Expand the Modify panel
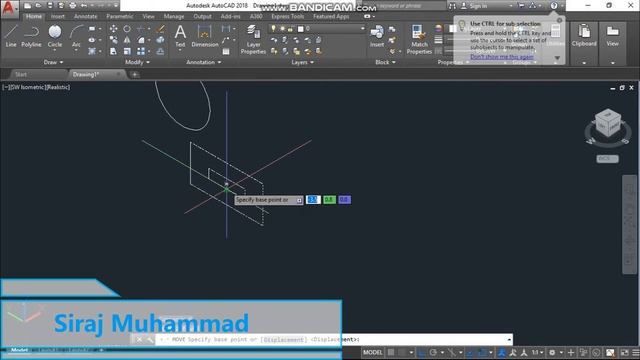Image resolution: width=640 pixels, height=360 pixels. point(137,62)
